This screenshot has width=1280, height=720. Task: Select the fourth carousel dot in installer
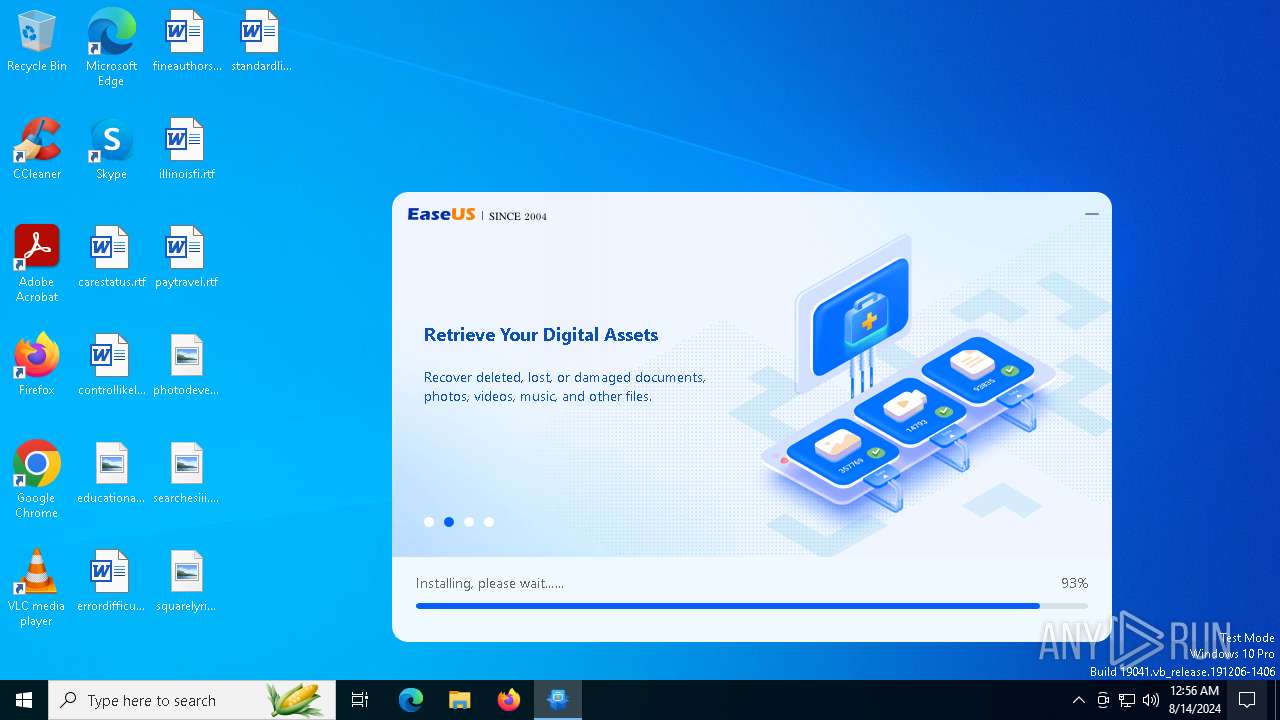(x=489, y=522)
